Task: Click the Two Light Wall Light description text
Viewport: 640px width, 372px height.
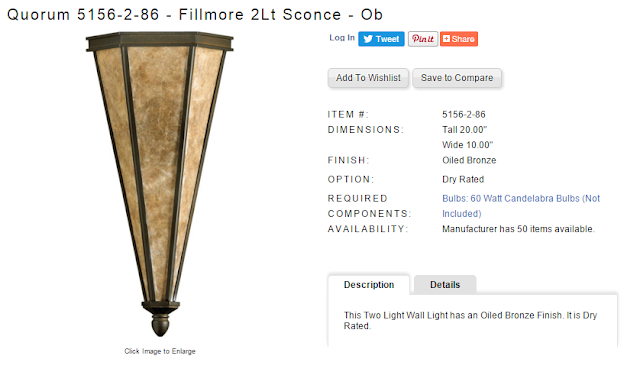Action: tap(470, 321)
